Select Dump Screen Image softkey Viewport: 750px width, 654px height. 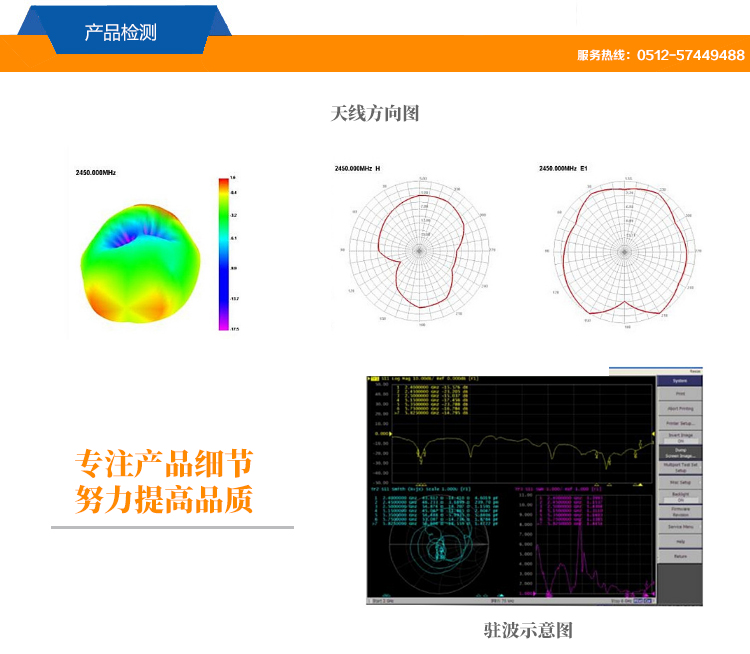[679, 452]
